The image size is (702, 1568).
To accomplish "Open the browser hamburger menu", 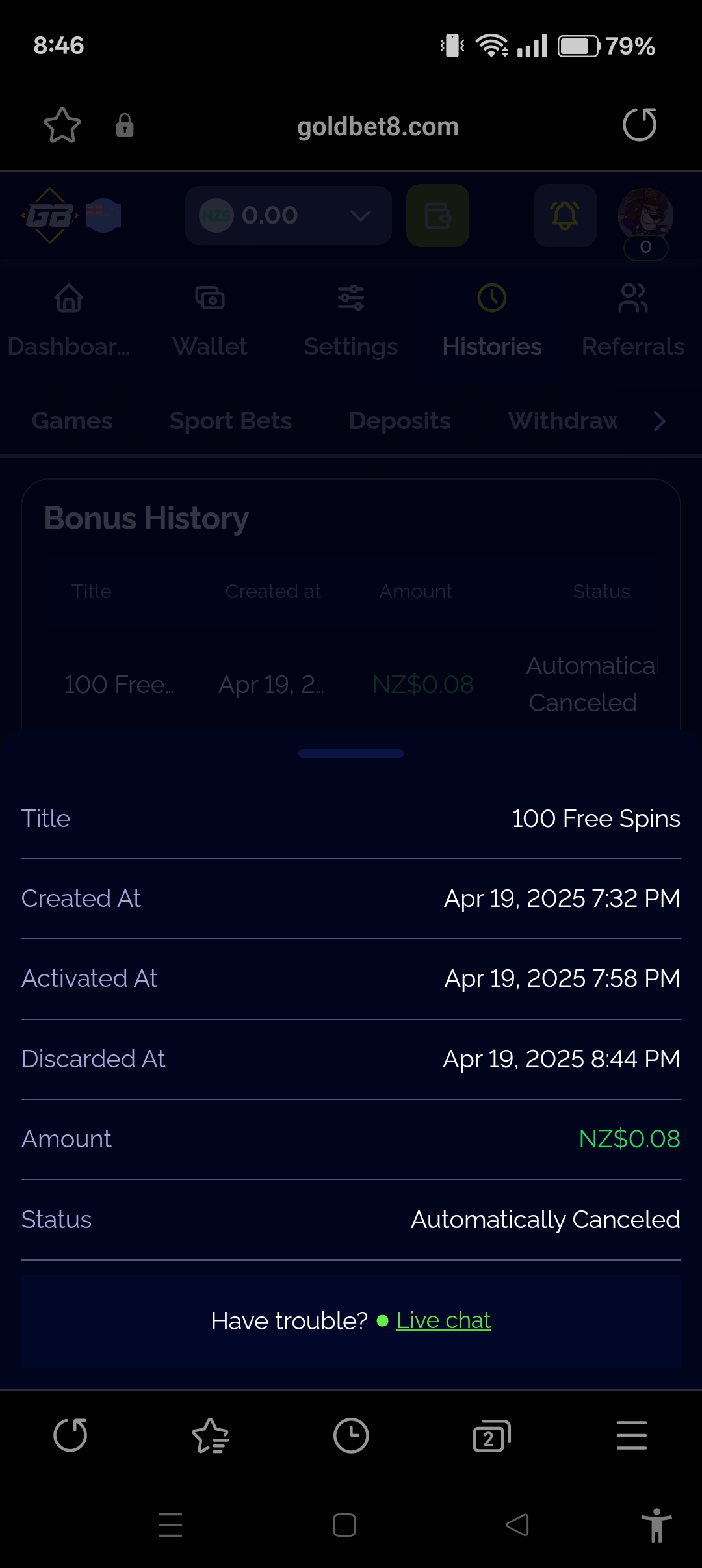I will click(x=632, y=1435).
